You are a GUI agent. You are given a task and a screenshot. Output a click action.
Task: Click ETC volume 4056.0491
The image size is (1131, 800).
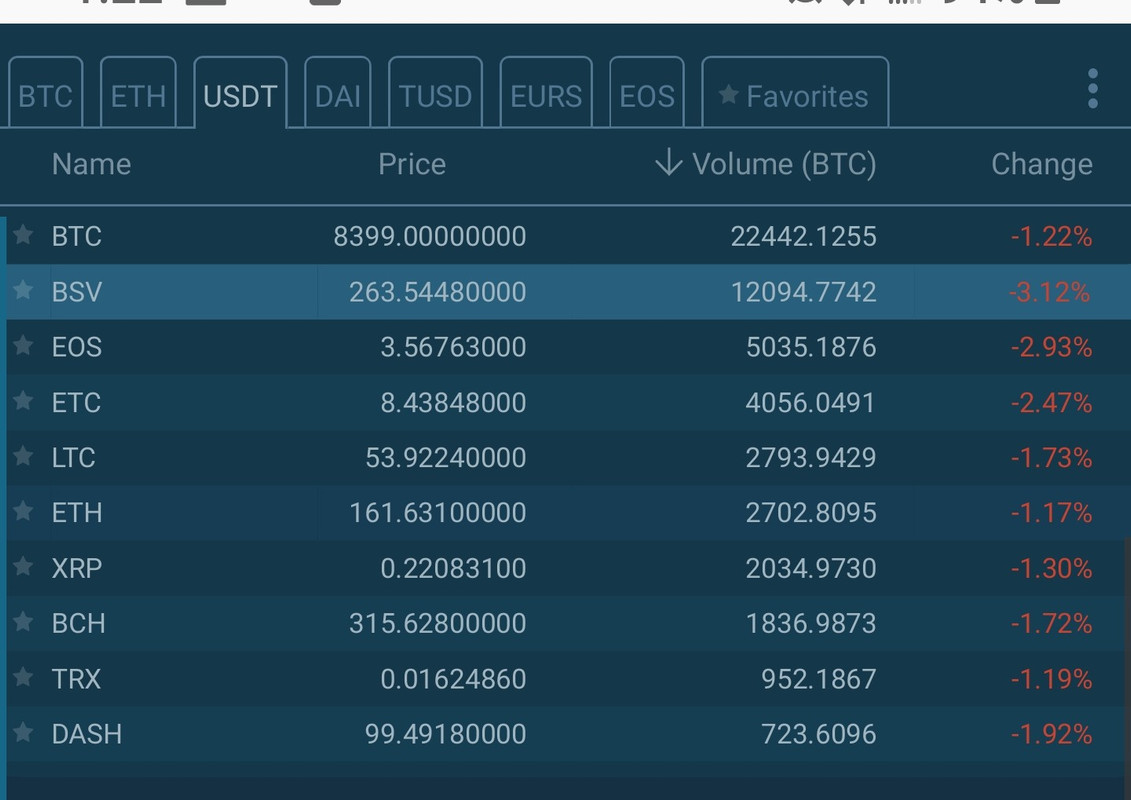(811, 403)
